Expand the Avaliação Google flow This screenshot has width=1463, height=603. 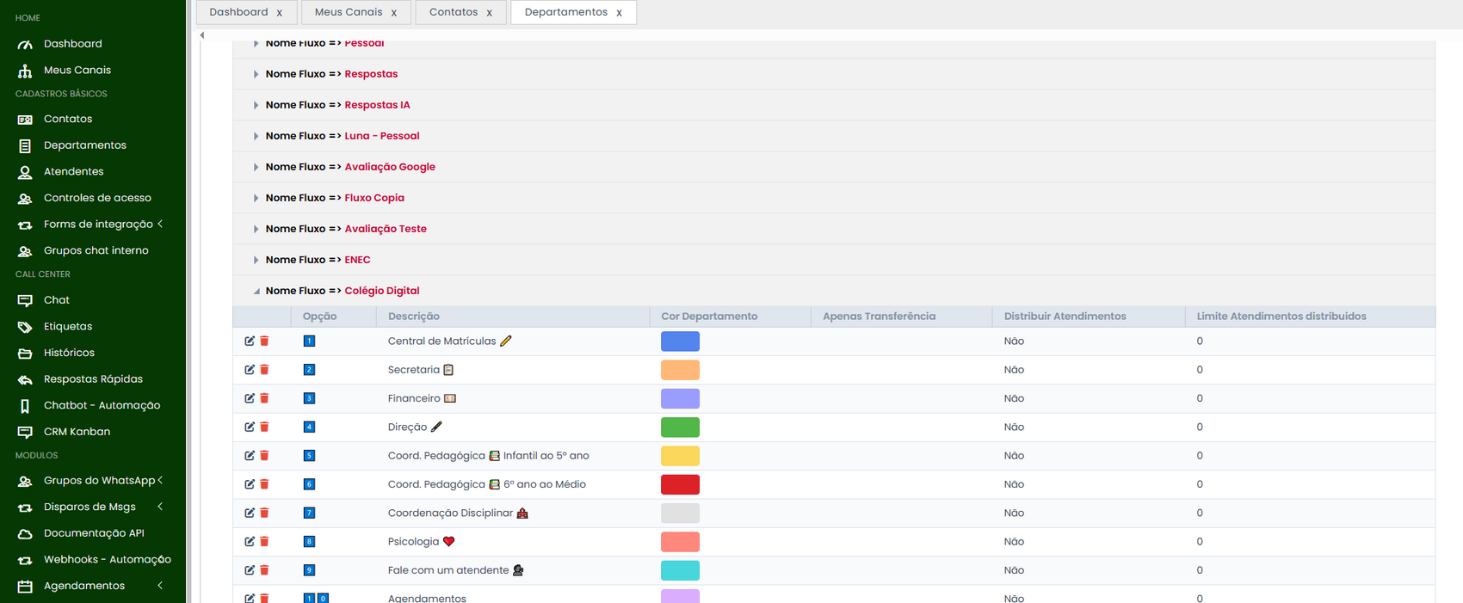[x=256, y=167]
